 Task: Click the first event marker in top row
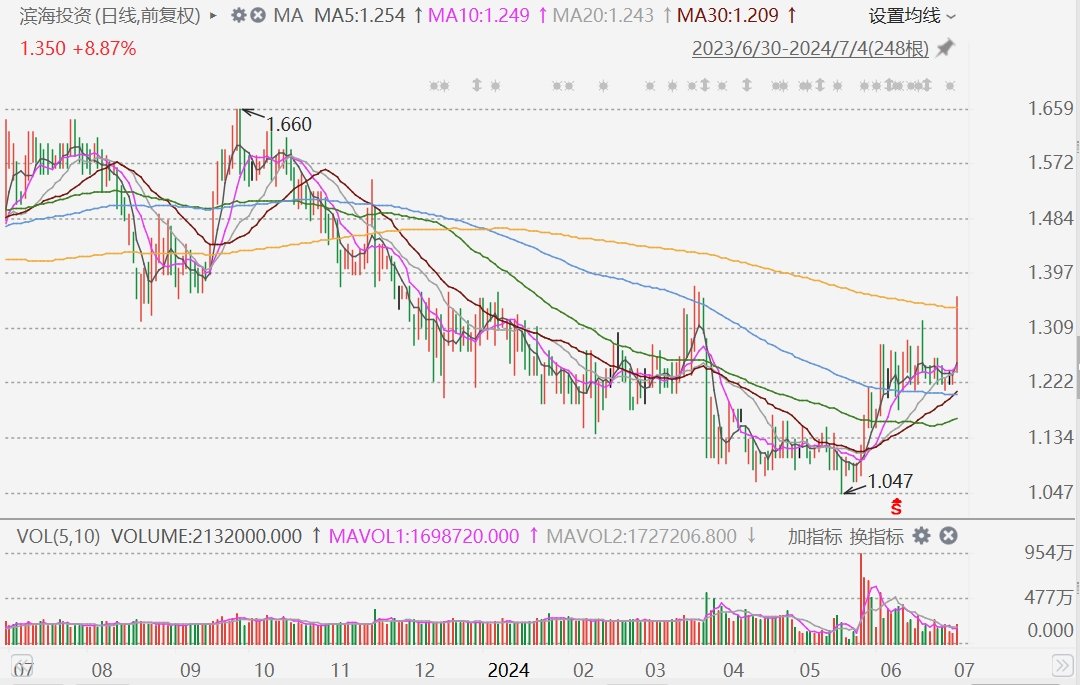(435, 86)
